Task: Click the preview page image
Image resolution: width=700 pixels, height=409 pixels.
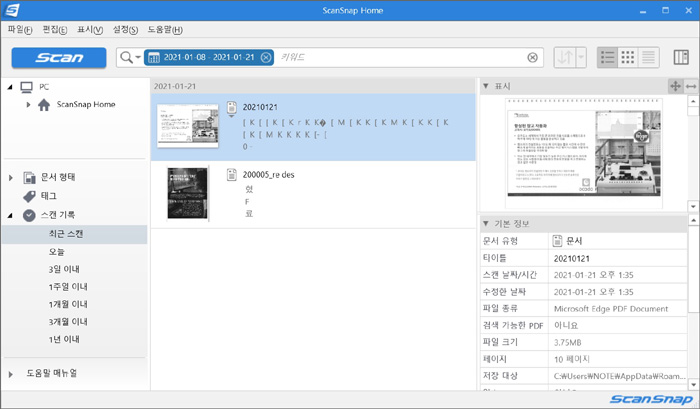Action: click(x=584, y=153)
